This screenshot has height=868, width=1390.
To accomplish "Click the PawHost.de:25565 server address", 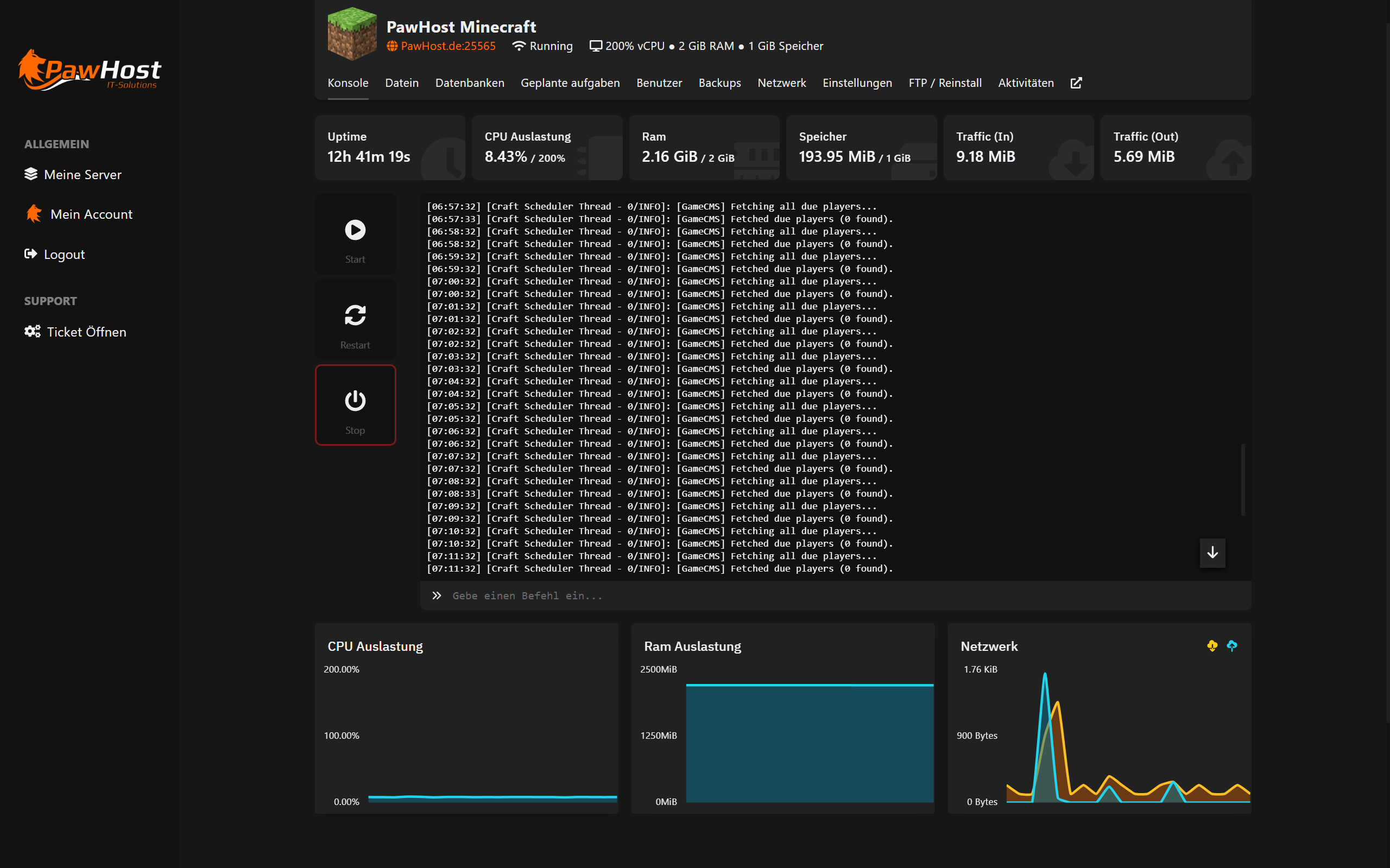I will coord(448,46).
